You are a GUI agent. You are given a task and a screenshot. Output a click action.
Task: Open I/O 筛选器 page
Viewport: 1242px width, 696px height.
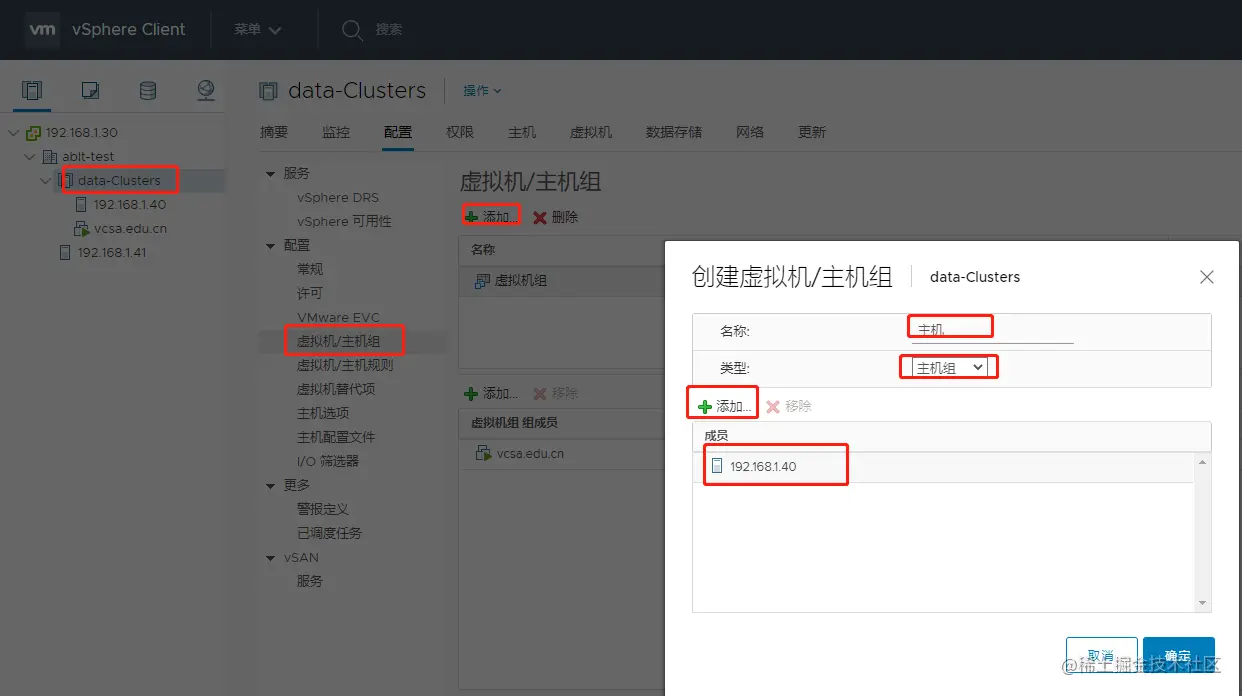[328, 462]
